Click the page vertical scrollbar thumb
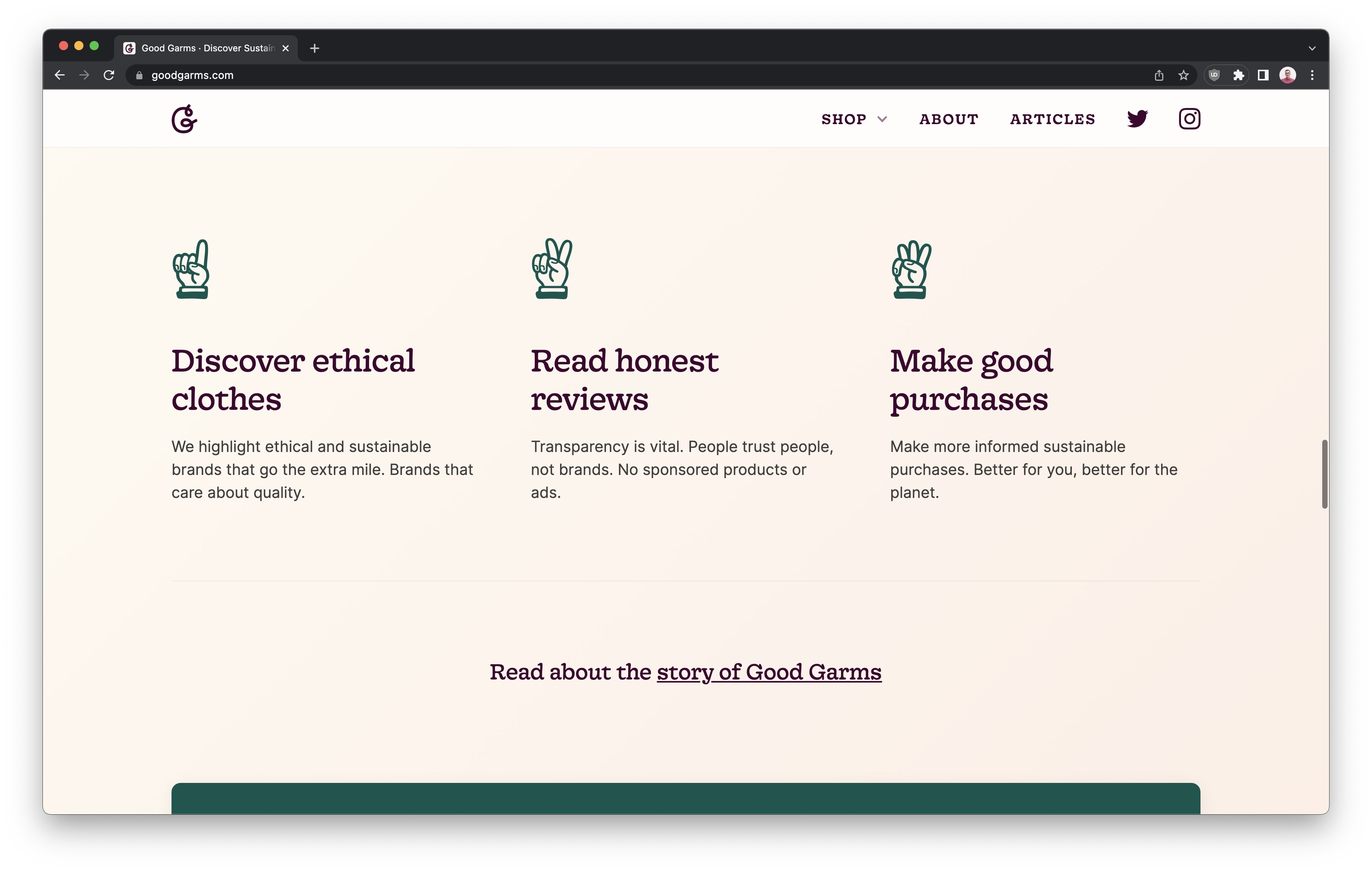 pyautogui.click(x=1325, y=474)
